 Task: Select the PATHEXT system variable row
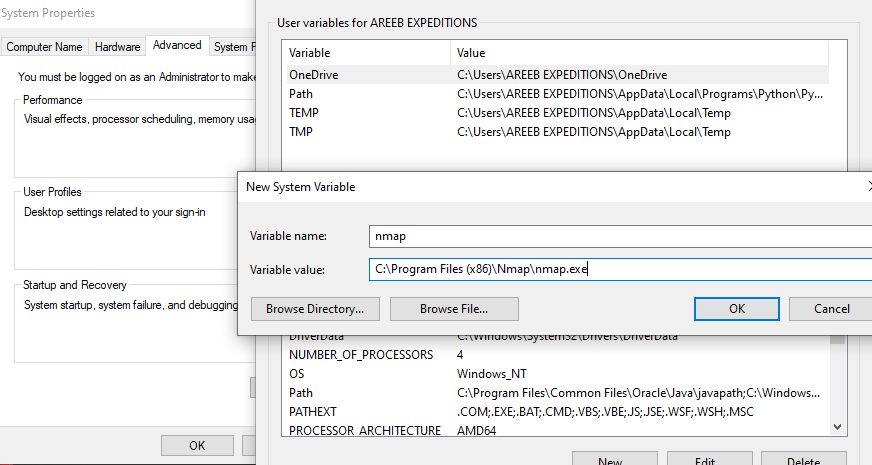click(557, 412)
